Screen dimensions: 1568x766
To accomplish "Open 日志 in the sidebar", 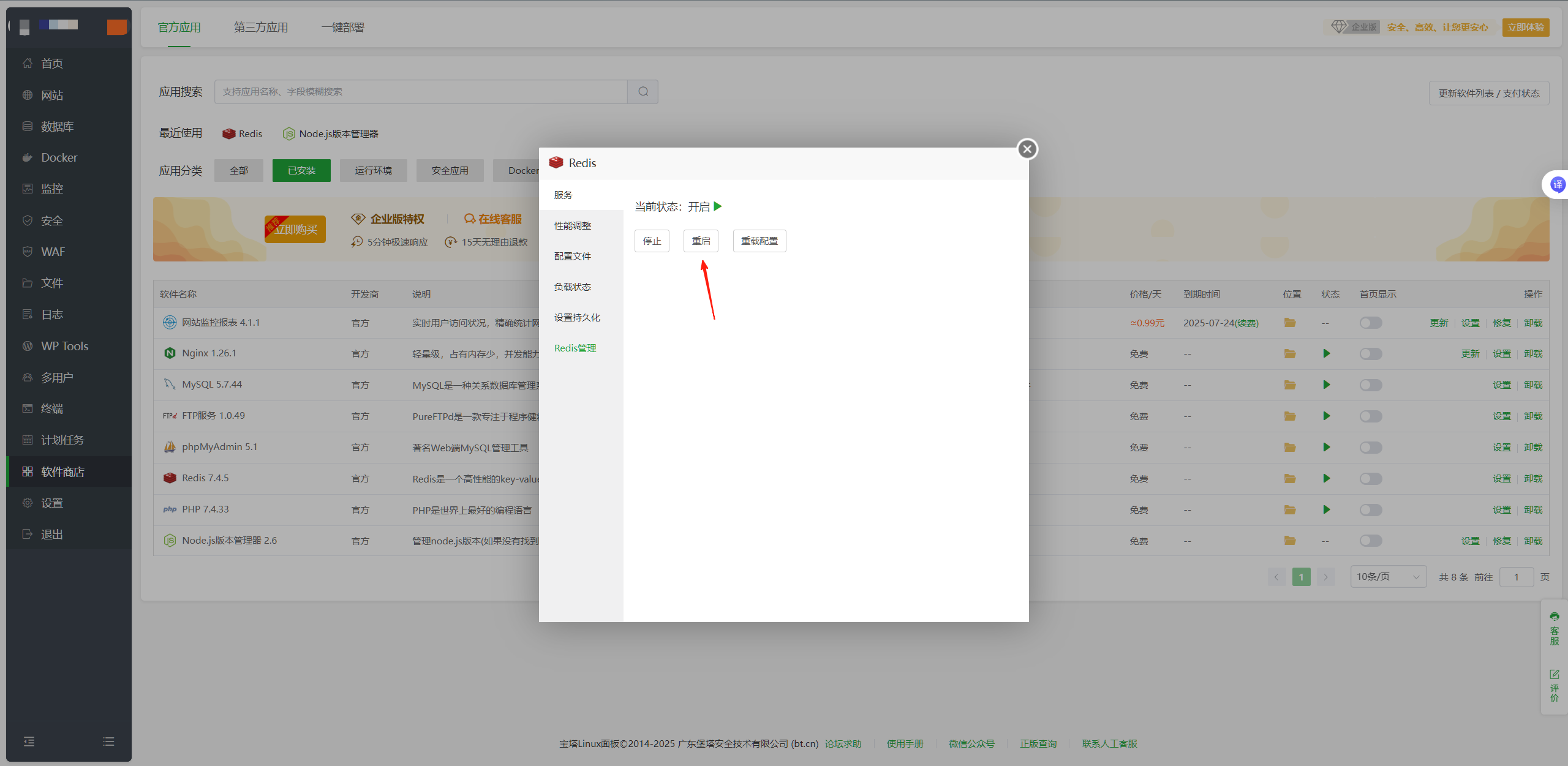I will tap(69, 314).
